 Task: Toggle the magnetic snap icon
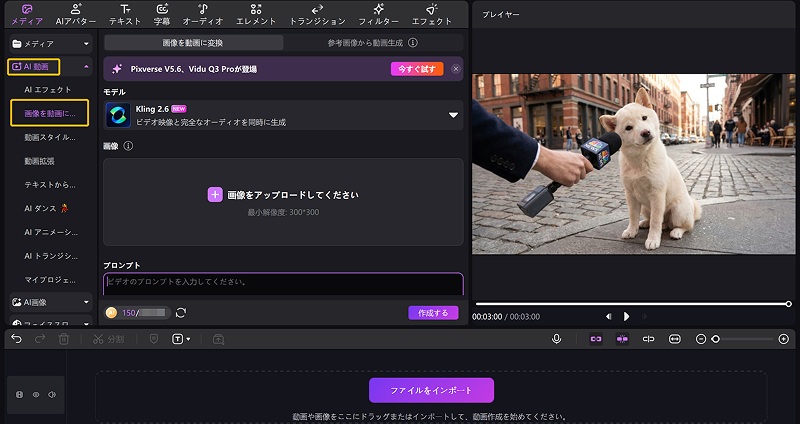622,339
